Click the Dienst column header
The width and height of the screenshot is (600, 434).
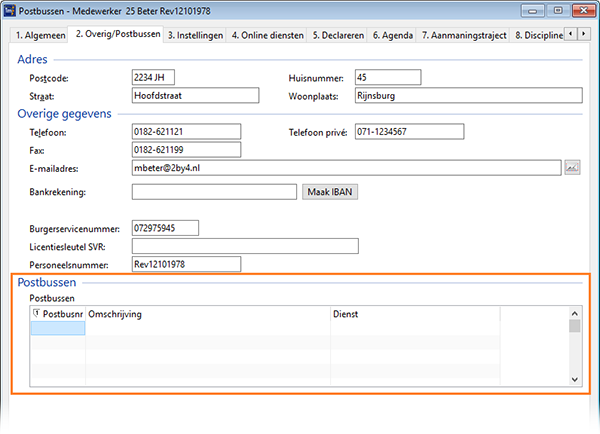(415, 314)
